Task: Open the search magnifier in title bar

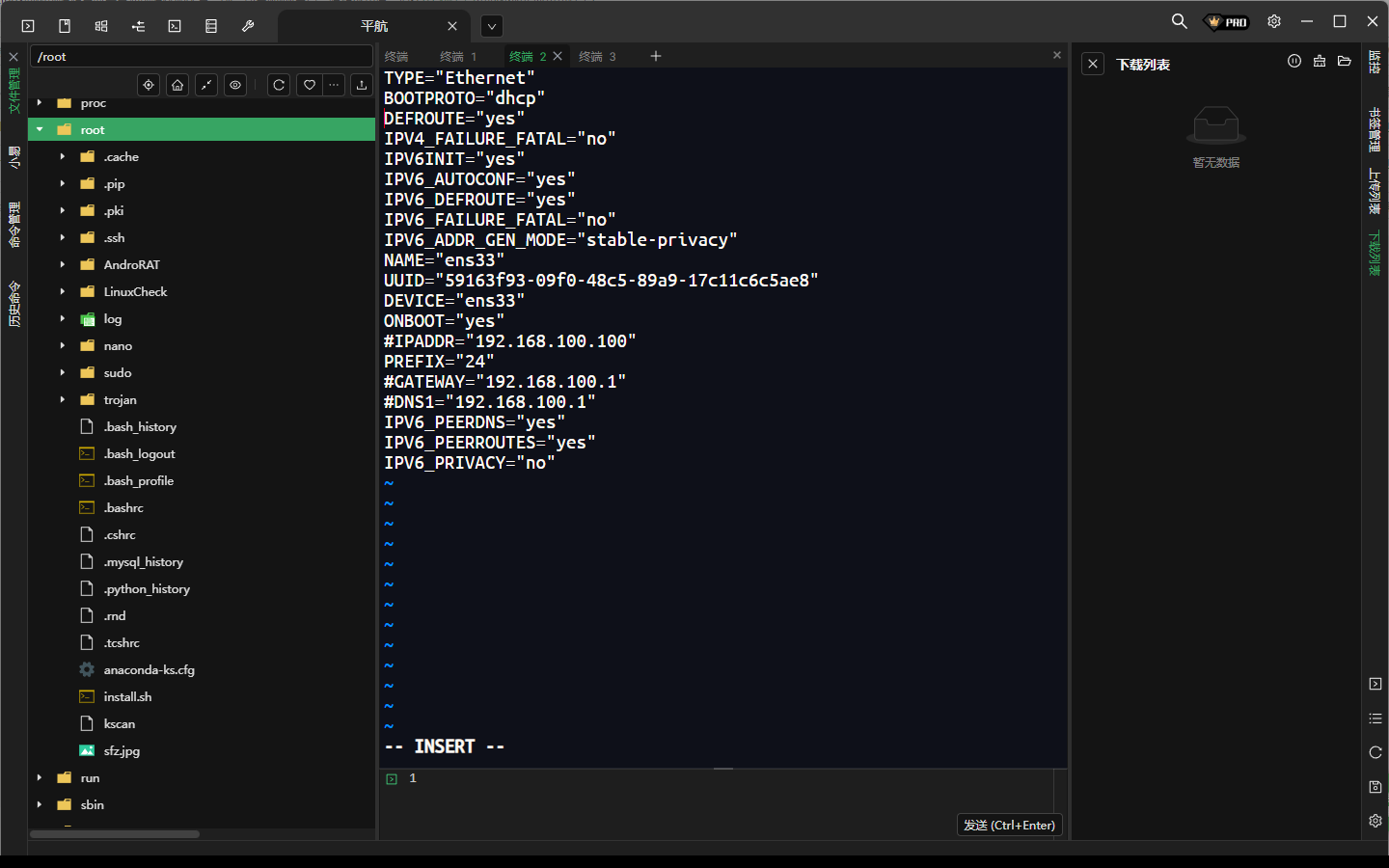Action: 1179,21
